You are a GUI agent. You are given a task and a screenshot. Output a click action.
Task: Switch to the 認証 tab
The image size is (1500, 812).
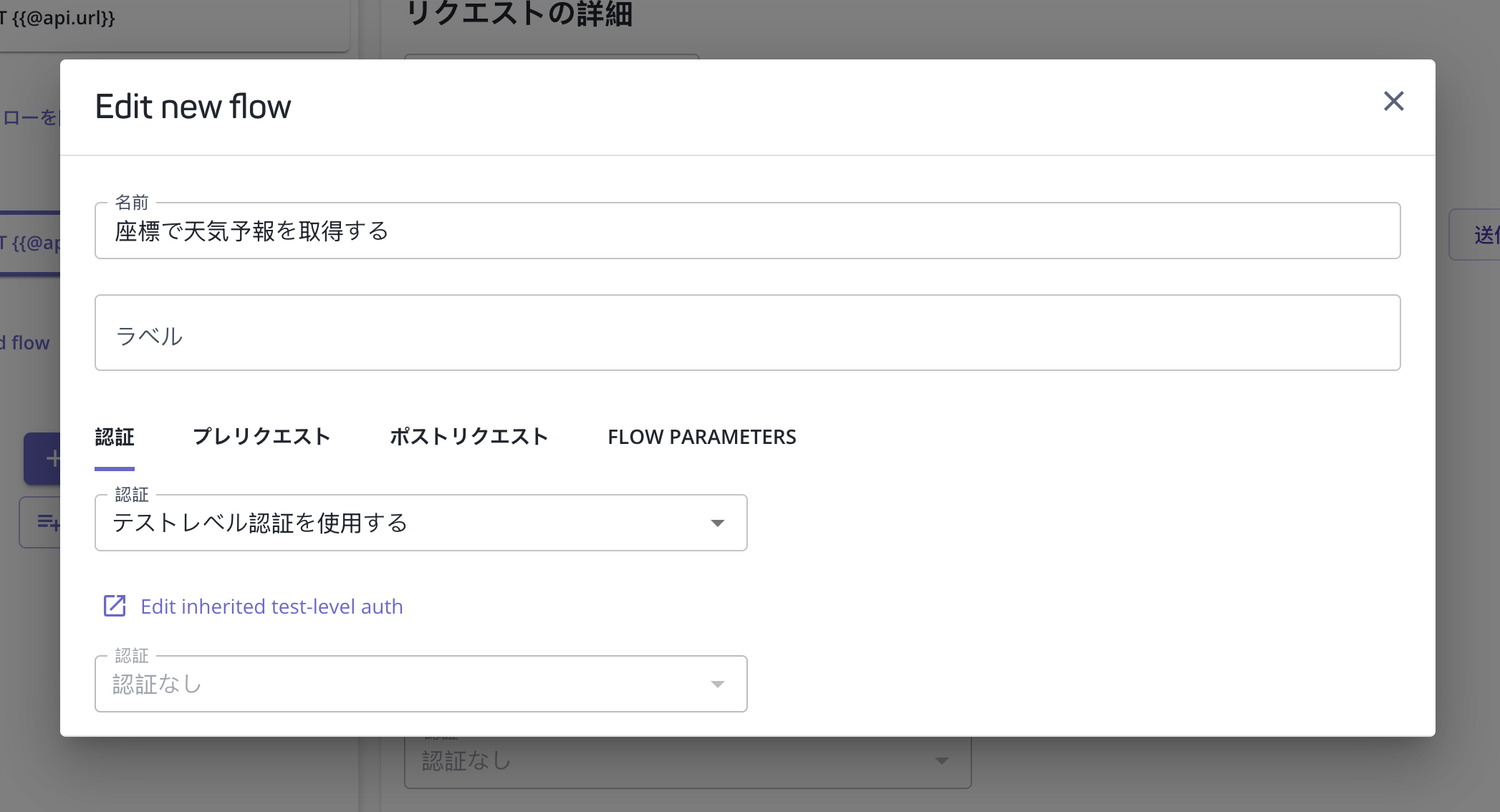115,437
